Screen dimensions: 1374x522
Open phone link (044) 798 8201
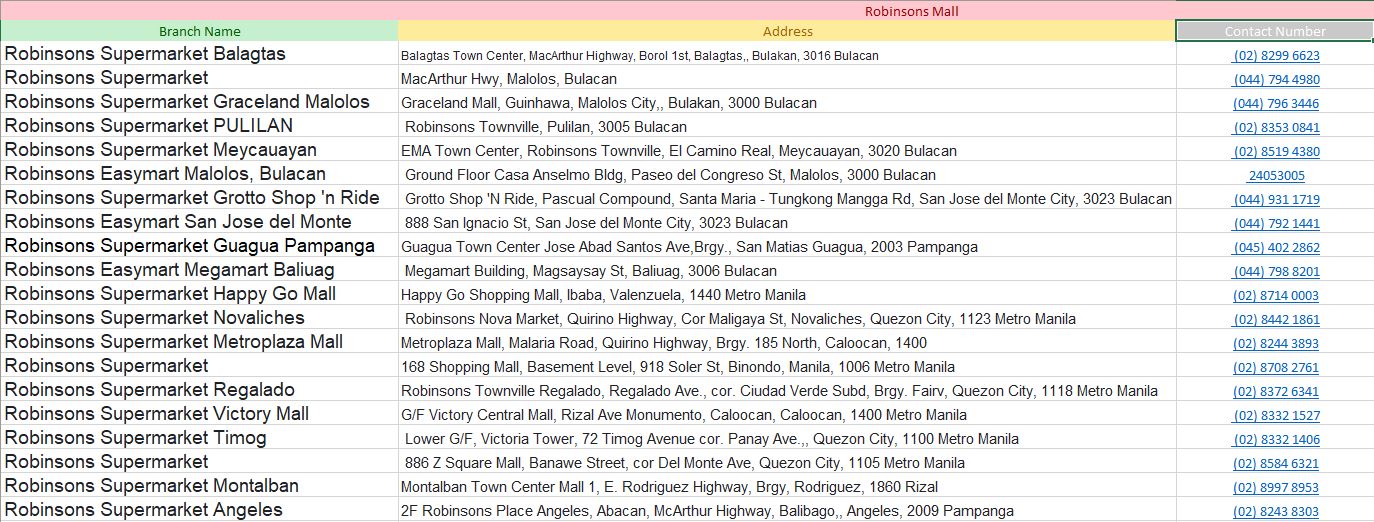click(1276, 272)
